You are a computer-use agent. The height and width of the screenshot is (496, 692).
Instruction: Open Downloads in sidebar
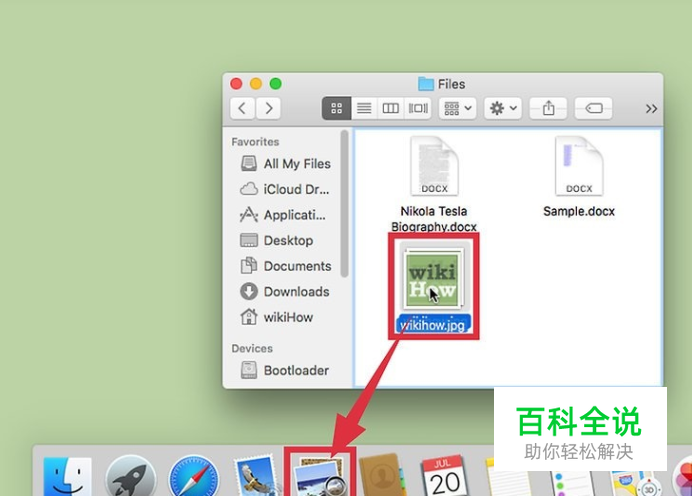[x=286, y=292]
